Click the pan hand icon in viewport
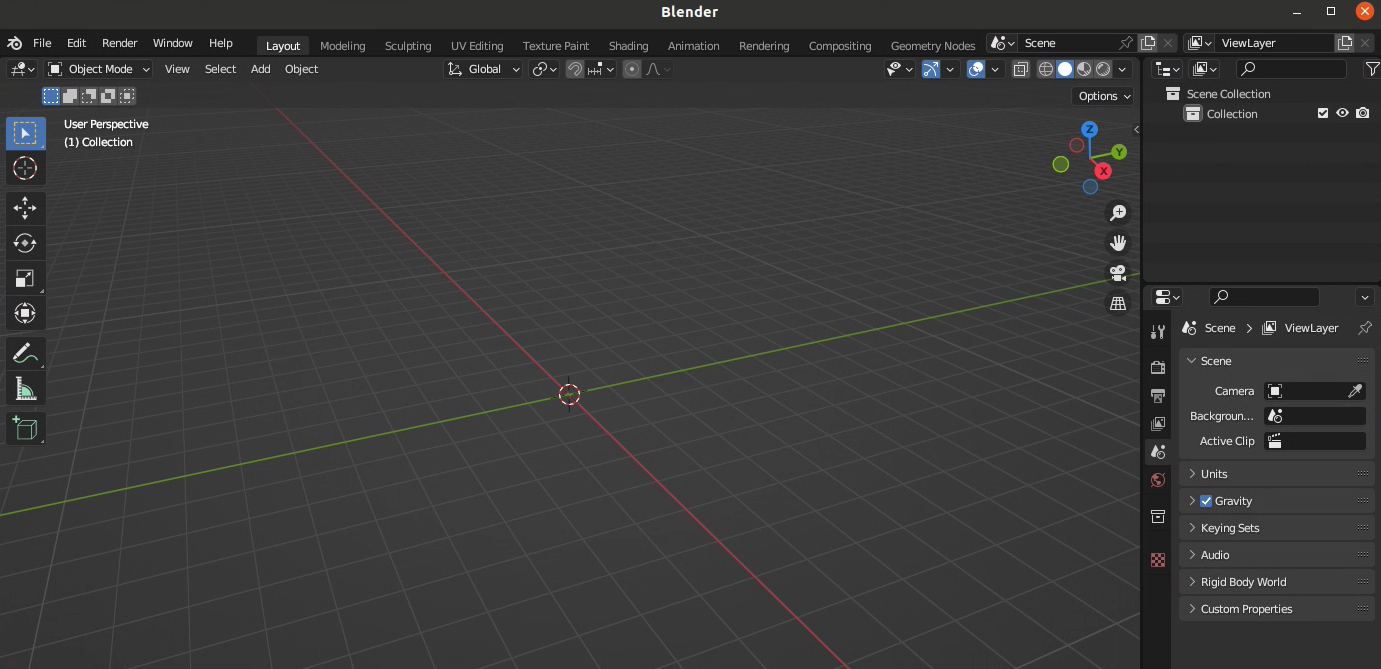1381x669 pixels. (1118, 243)
